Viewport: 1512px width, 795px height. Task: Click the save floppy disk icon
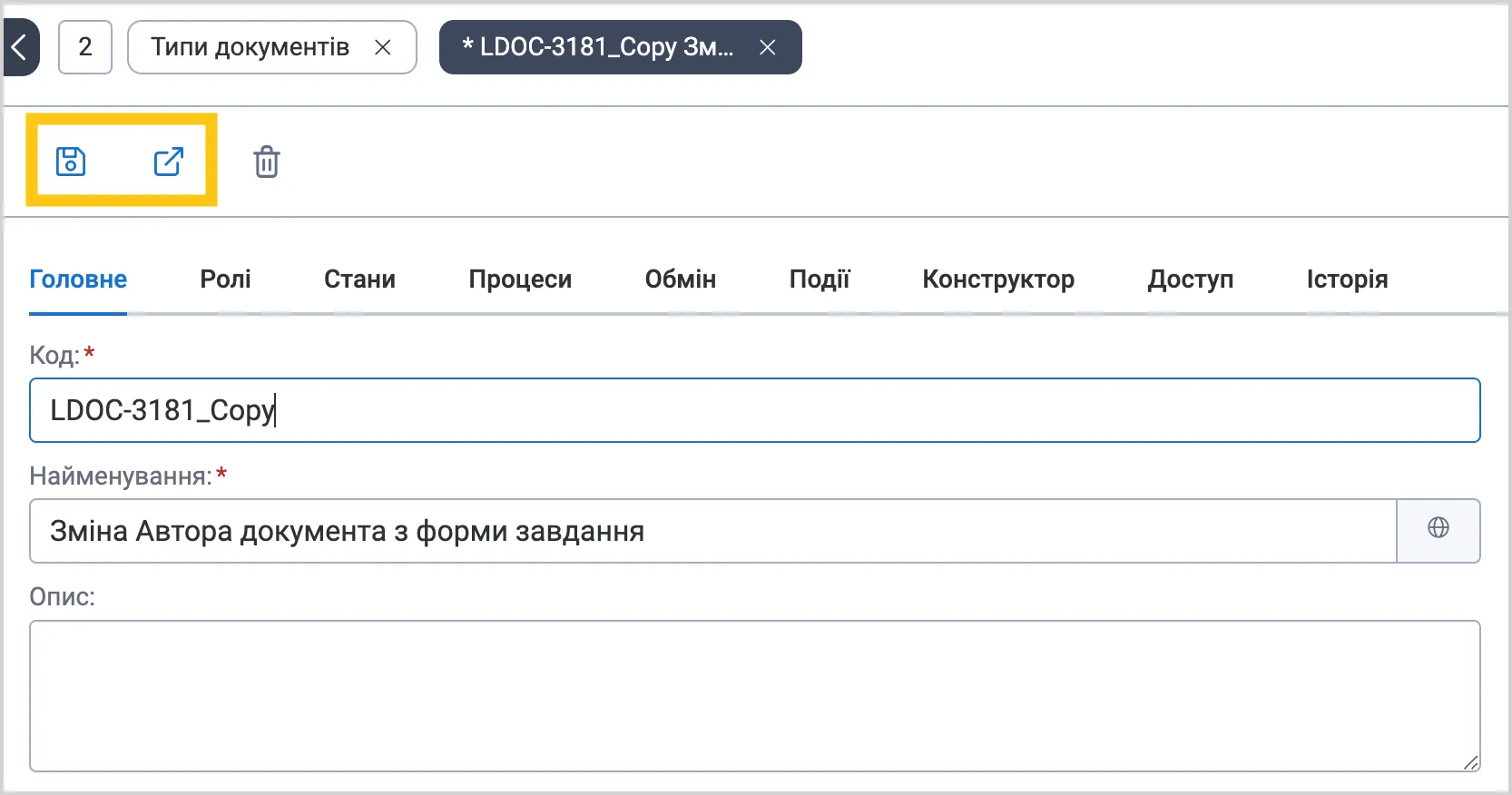[x=71, y=162]
